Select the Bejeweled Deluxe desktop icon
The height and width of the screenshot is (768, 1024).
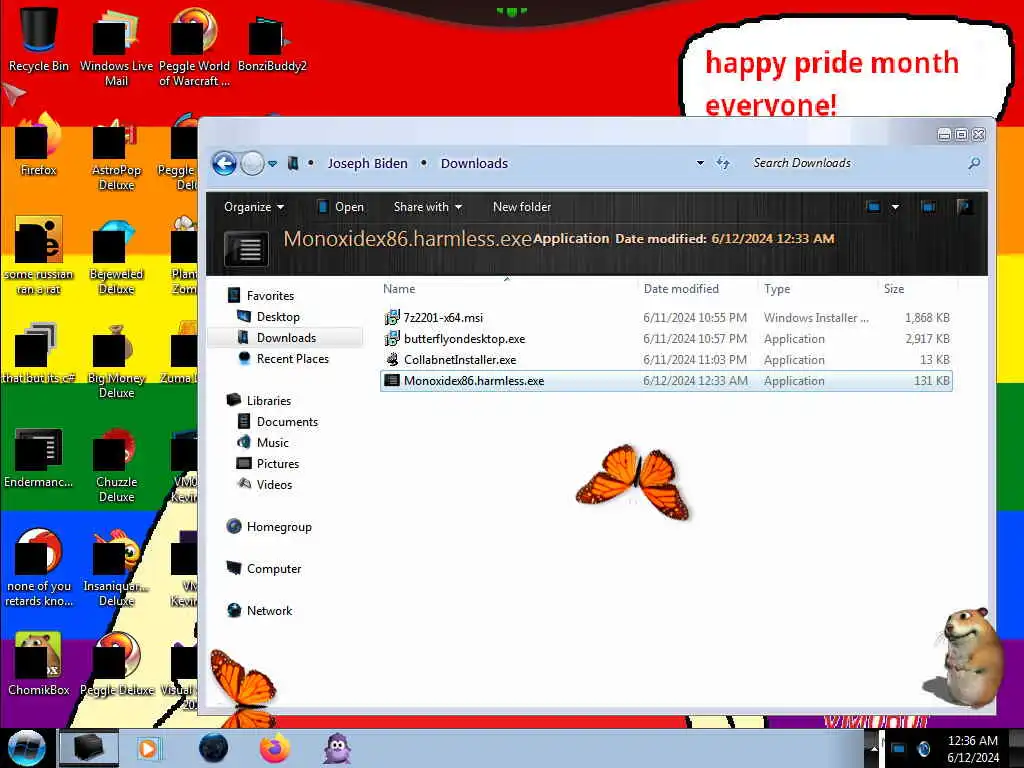coord(116,257)
